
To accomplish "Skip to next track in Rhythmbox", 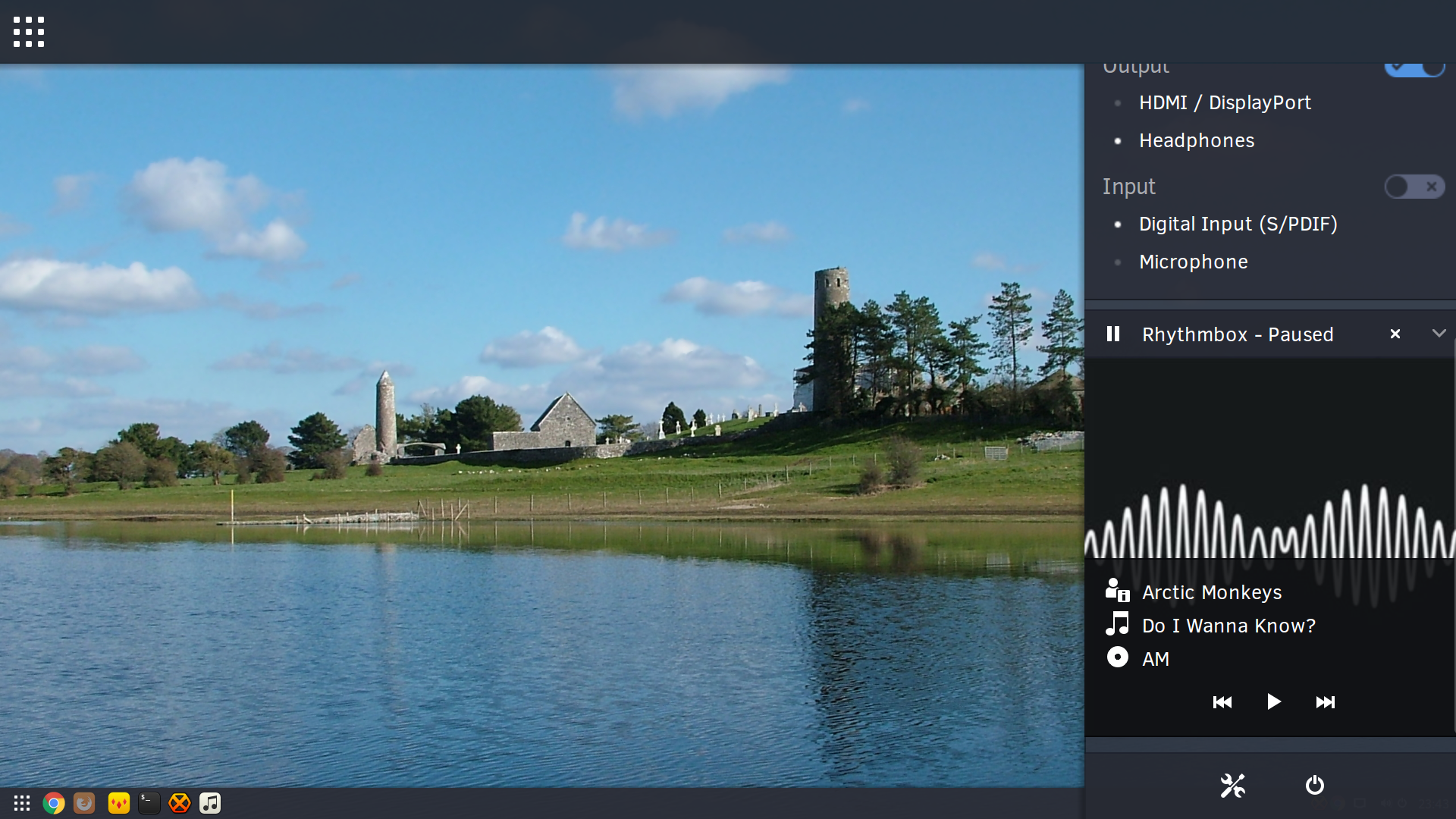I will point(1326,702).
